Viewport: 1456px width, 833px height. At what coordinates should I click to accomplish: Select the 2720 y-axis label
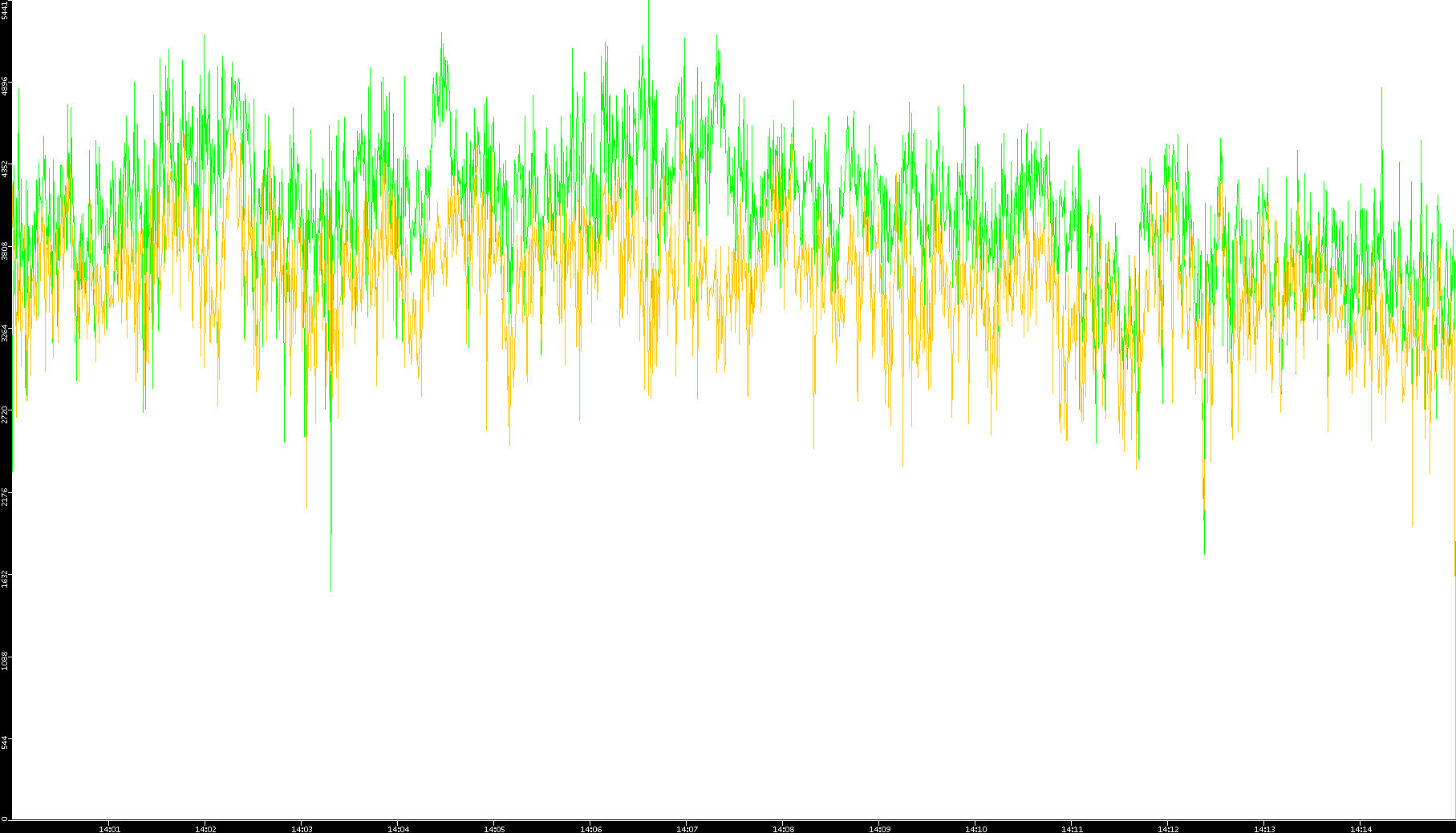5,414
